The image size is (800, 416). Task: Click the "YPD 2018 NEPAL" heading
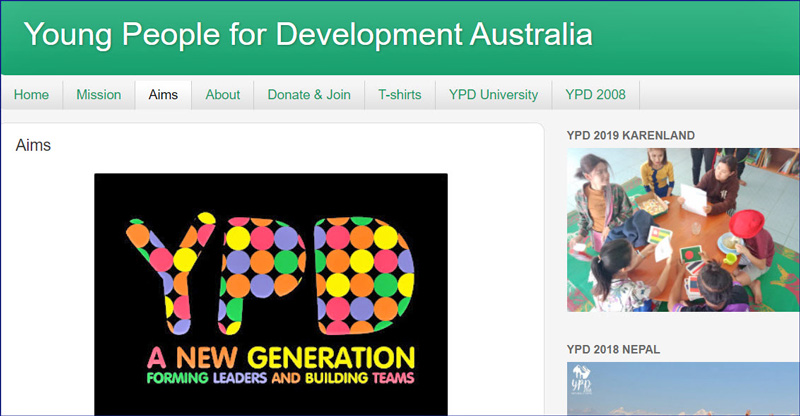click(613, 350)
